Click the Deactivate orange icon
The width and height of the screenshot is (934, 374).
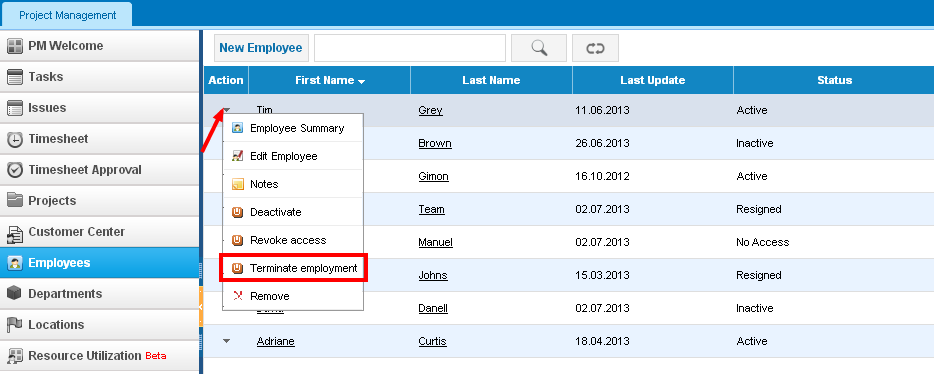[x=238, y=212]
